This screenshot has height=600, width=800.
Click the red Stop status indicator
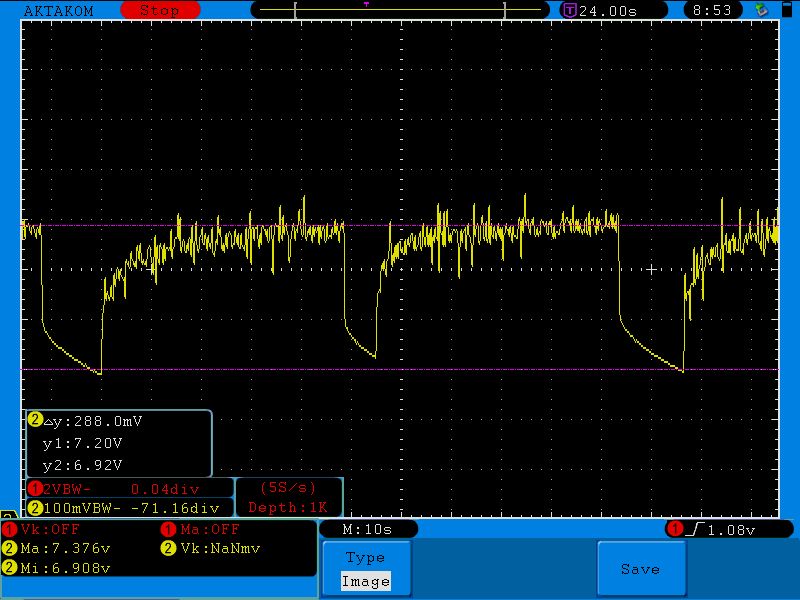(x=158, y=10)
